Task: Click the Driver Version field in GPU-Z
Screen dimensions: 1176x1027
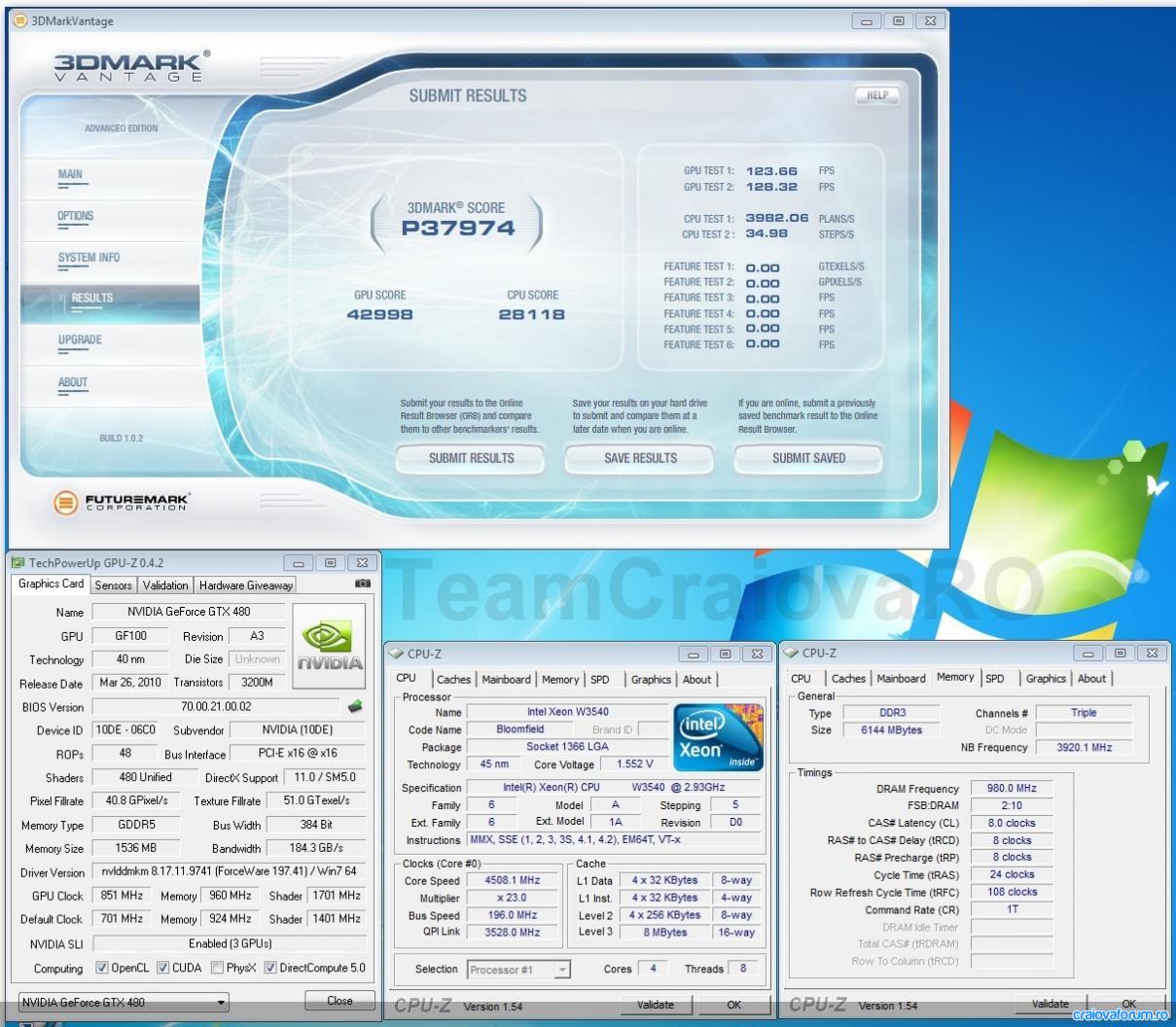Action: coord(229,872)
